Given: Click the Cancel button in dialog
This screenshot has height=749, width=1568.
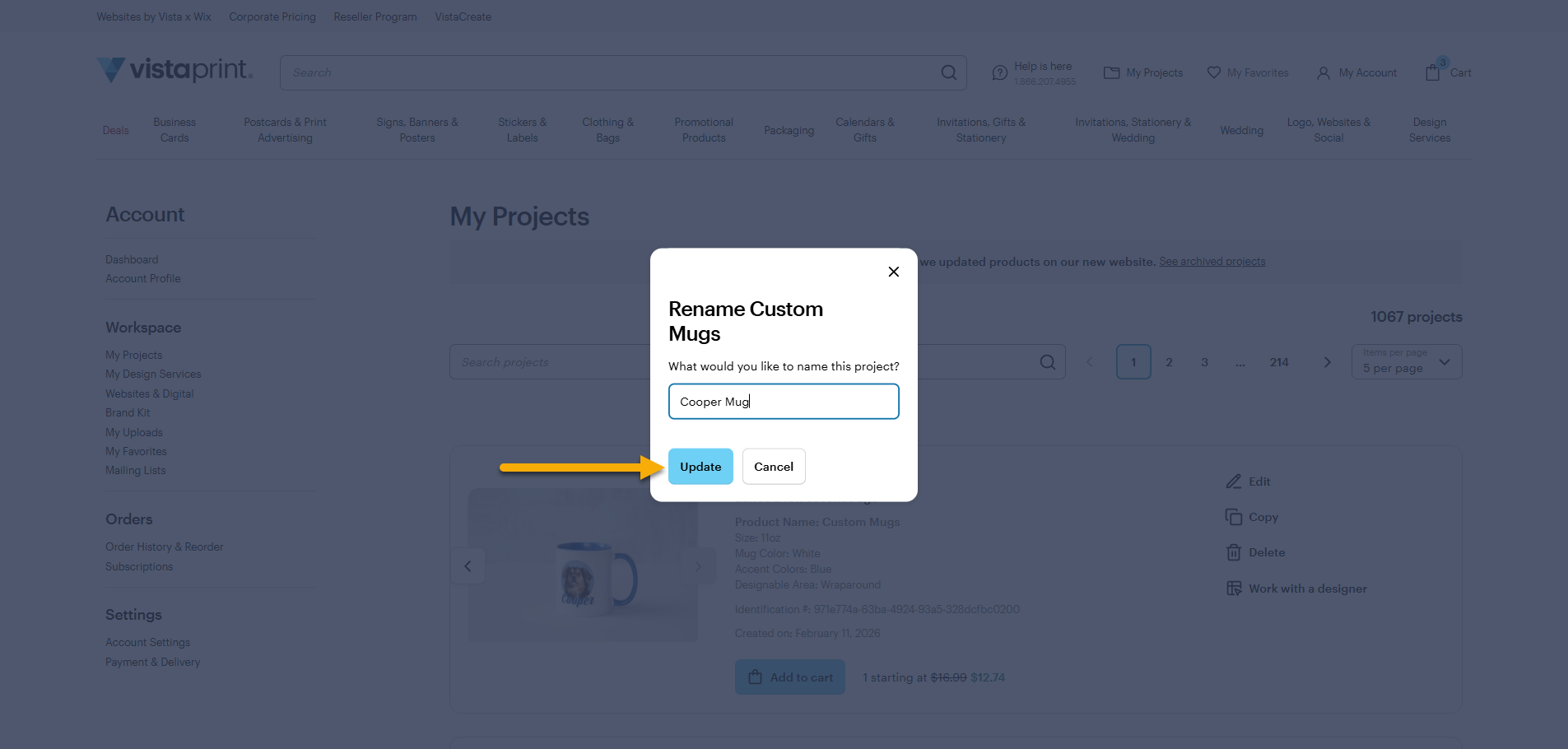Looking at the screenshot, I should [x=774, y=467].
